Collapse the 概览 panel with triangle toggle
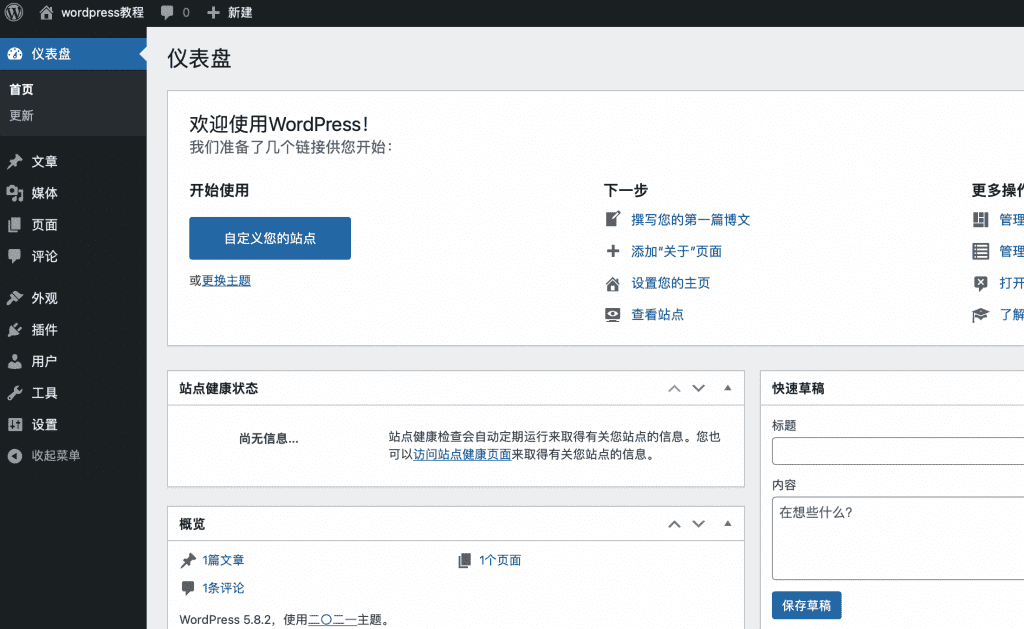The width and height of the screenshot is (1024, 629). [x=728, y=523]
